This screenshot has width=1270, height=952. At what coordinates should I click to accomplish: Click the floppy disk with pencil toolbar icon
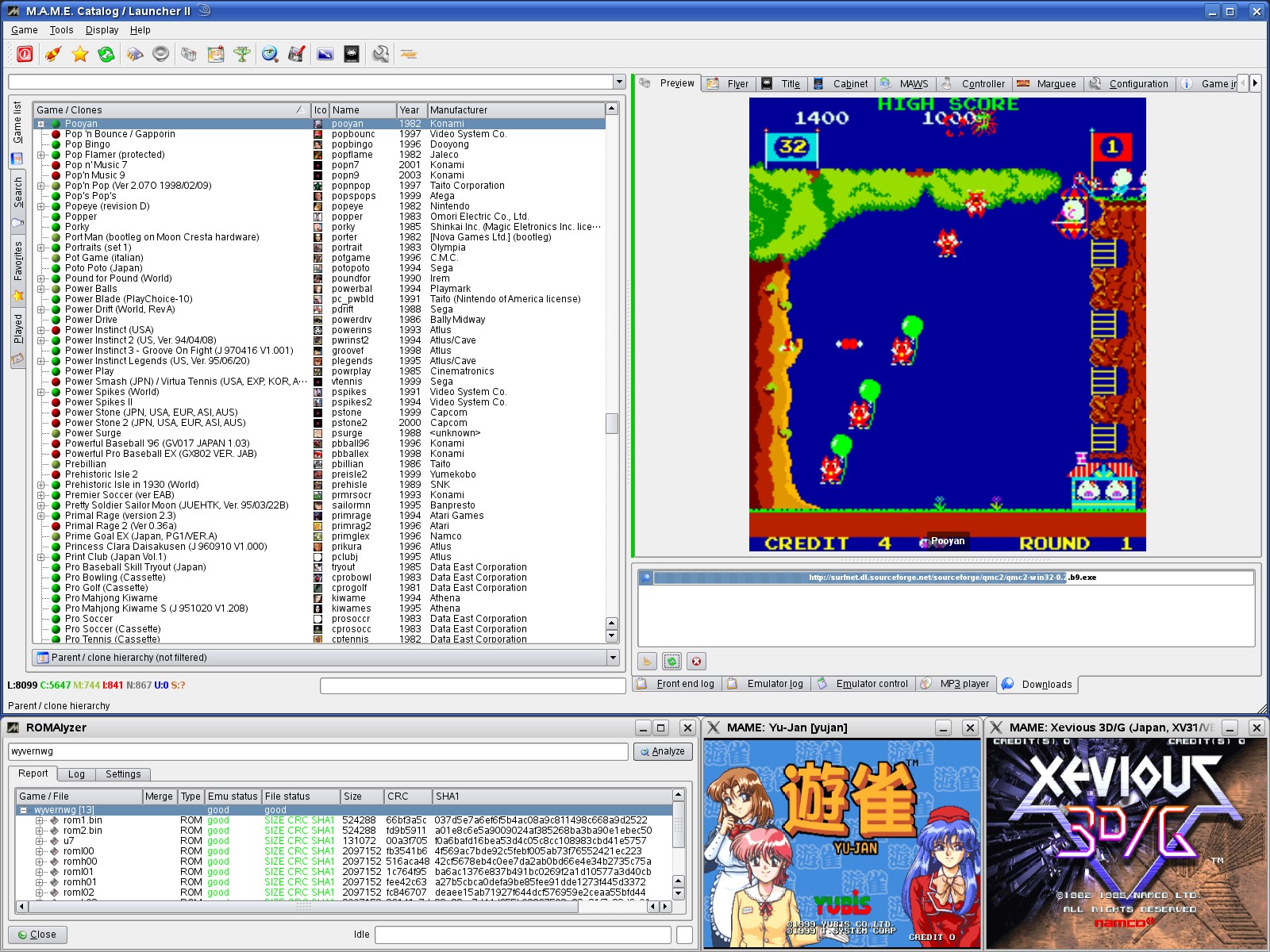point(297,54)
